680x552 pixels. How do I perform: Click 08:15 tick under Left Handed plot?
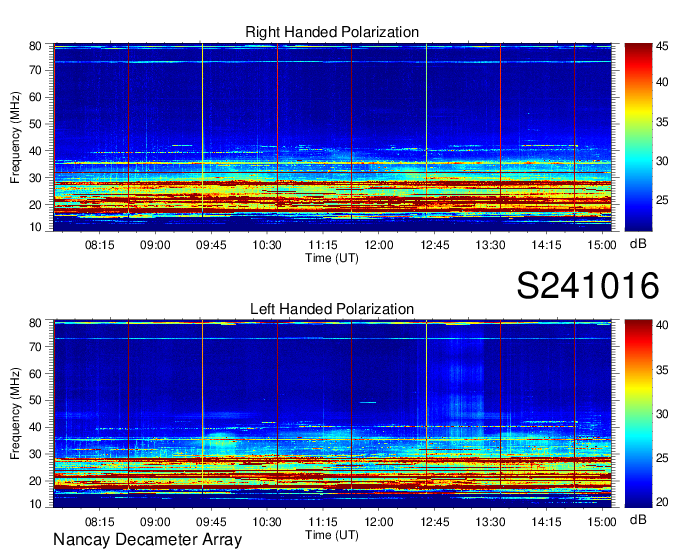tap(99, 522)
